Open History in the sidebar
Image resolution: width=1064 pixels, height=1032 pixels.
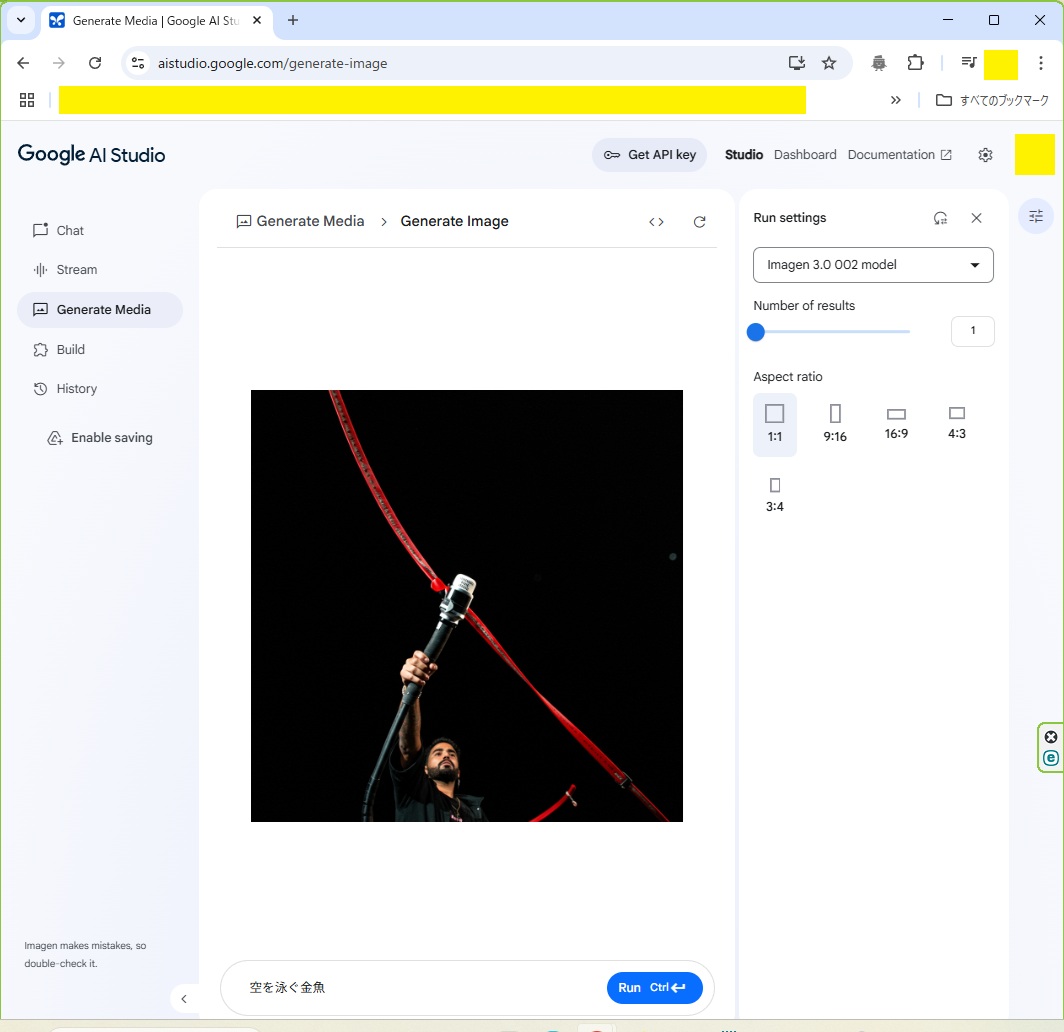(65, 389)
